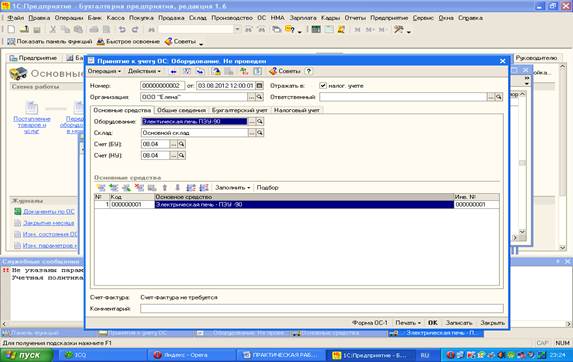573x362 pixels.
Task: Click the OK button
Action: (x=433, y=323)
